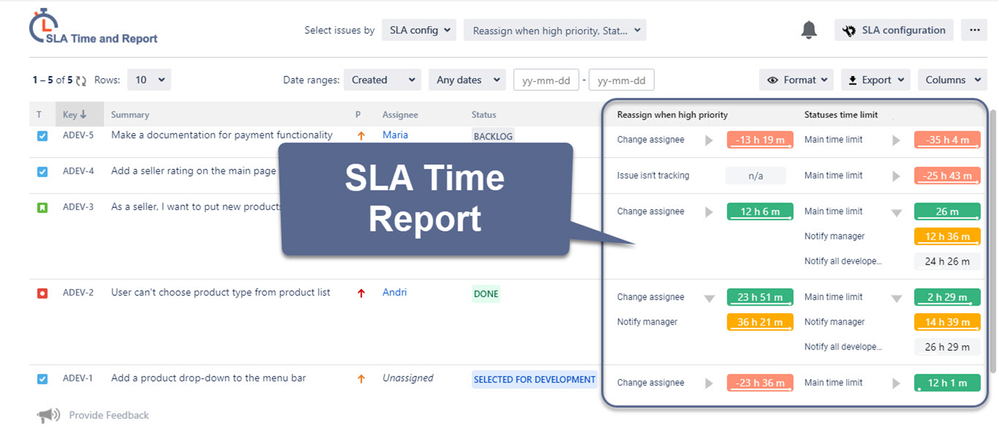Open the SLA config selector dropdown
Image resolution: width=999 pixels, height=439 pixels.
coord(419,30)
